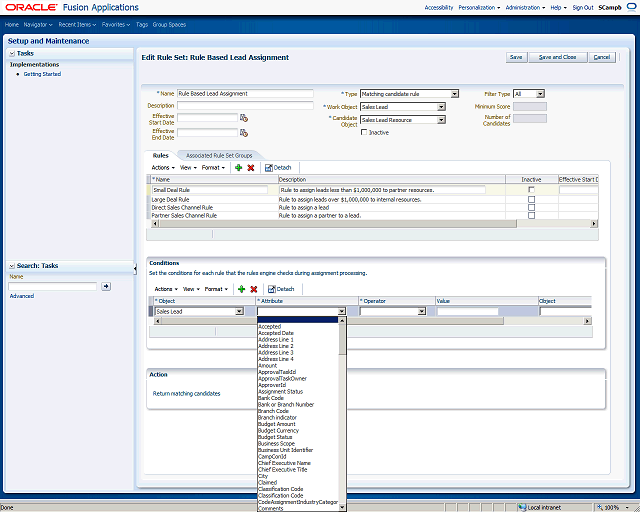Viewport: 640px width, 512px height.
Task: Click the condition Value input field
Action: 467,312
